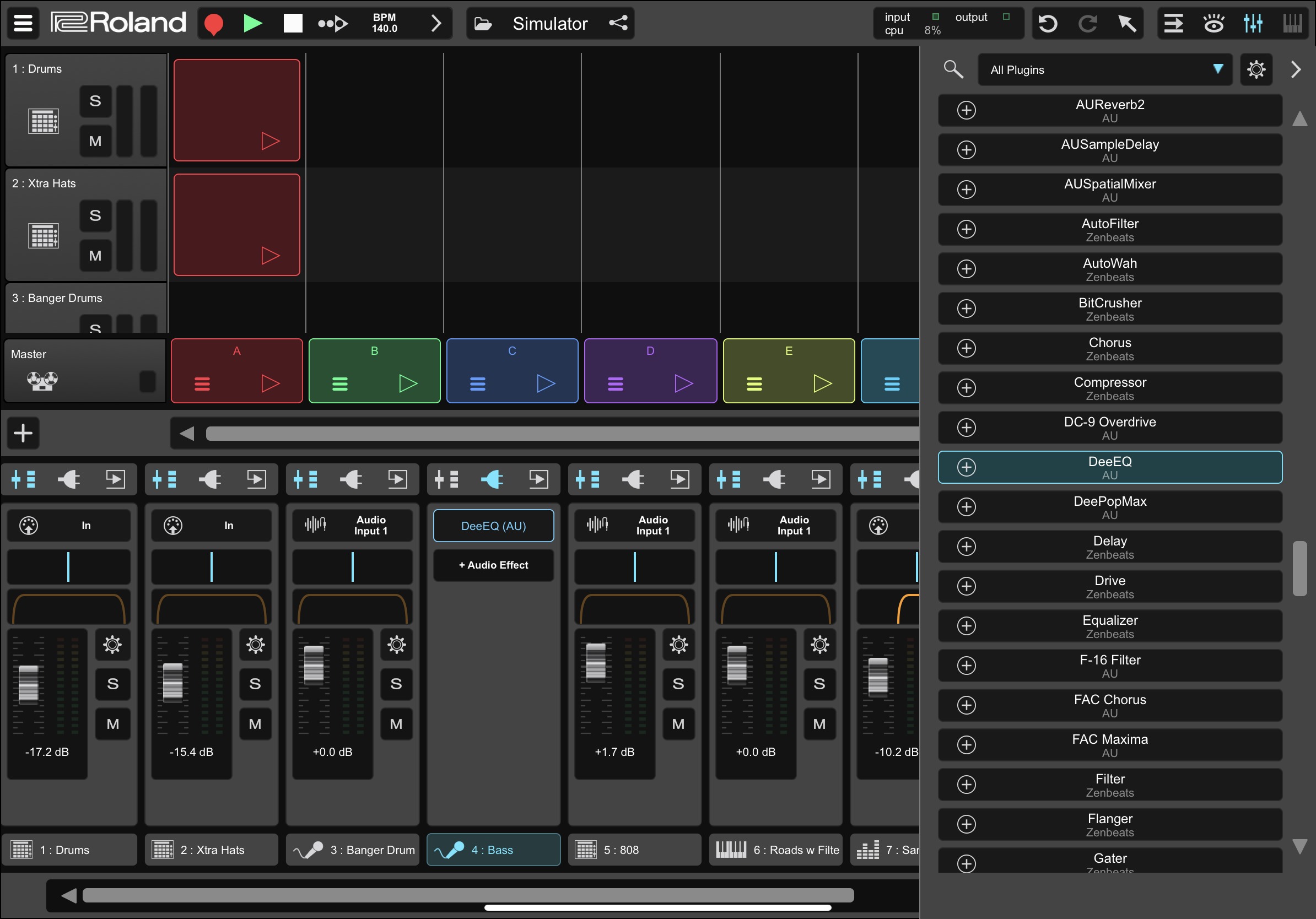1316x919 pixels.
Task: Open Audio Input 1 on 808 channel
Action: (x=634, y=526)
